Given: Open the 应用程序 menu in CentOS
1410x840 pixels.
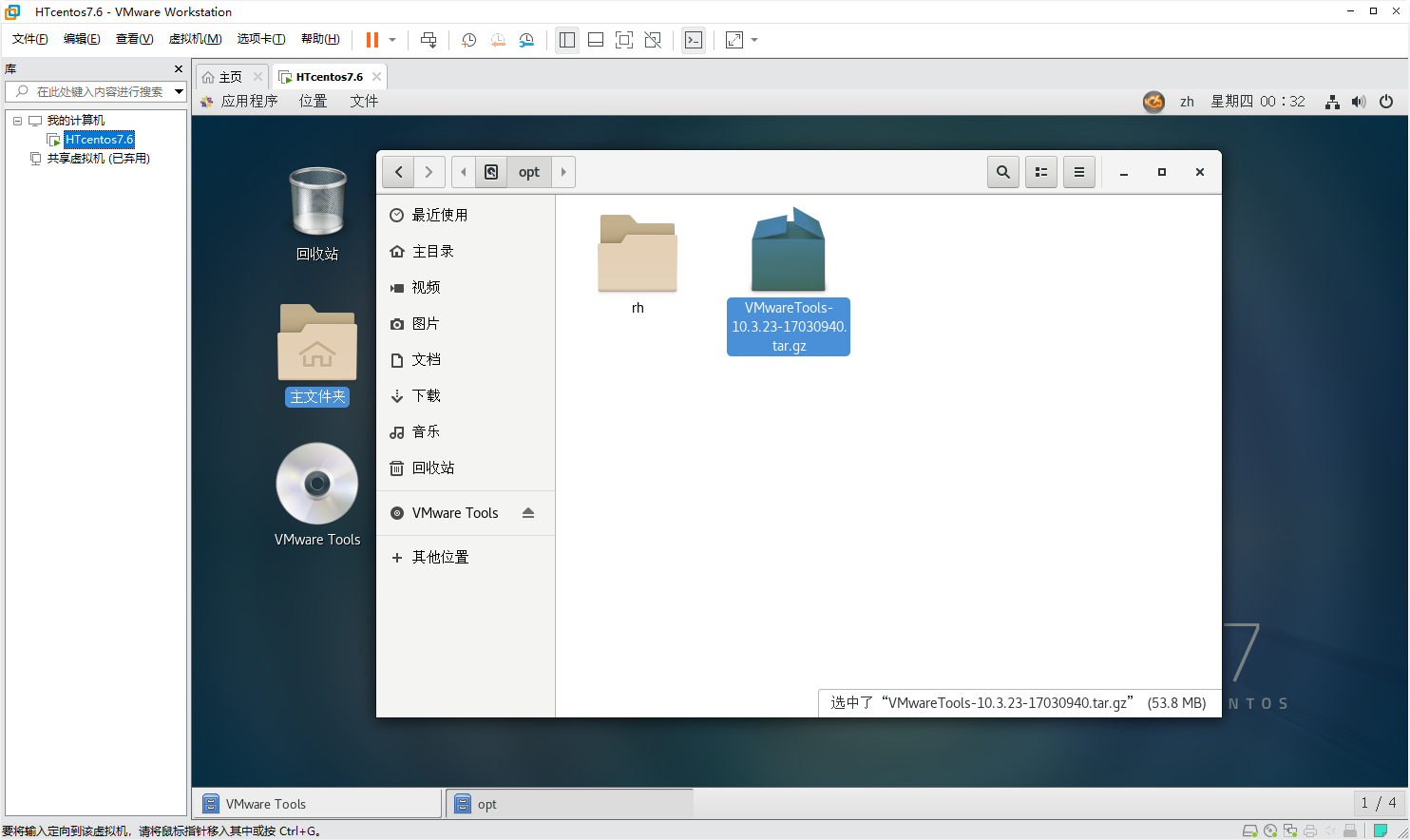Looking at the screenshot, I should coord(249,102).
